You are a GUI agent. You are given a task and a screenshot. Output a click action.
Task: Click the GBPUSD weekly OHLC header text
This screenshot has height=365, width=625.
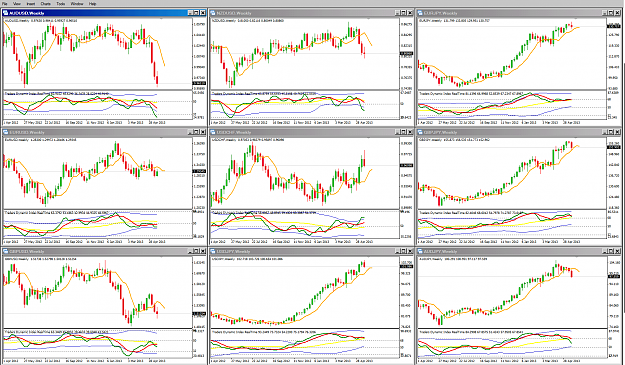41,259
